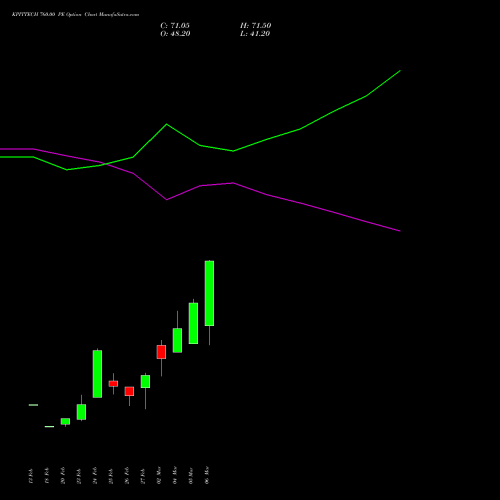
Task: Select the small red candle for 25 Feb
Action: pos(113,384)
